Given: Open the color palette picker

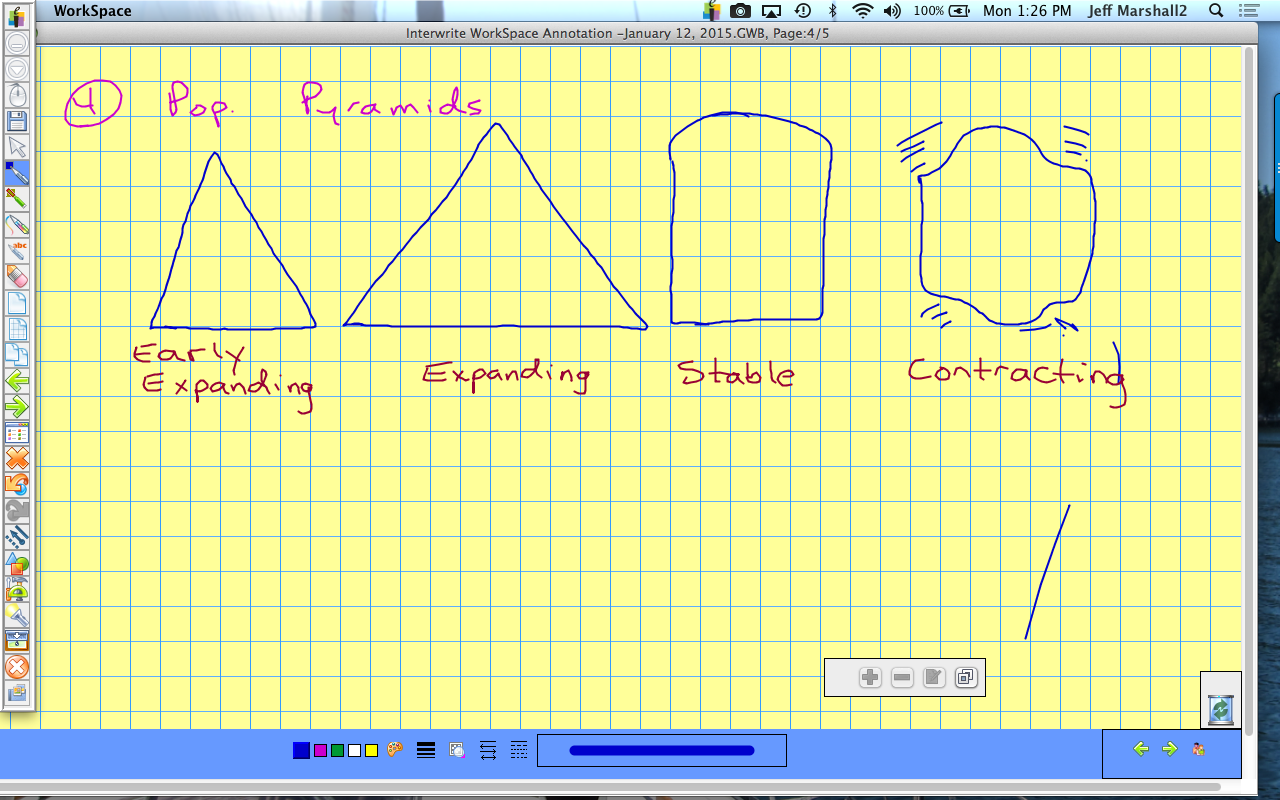Looking at the screenshot, I should point(394,750).
